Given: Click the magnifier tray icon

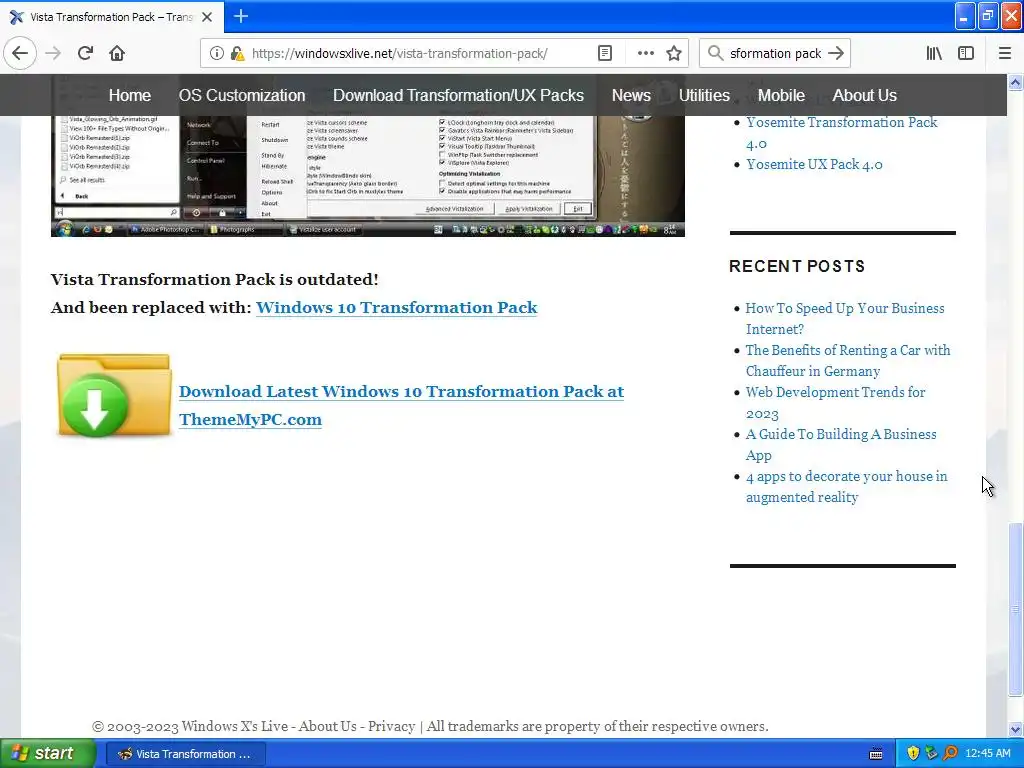Looking at the screenshot, I should pos(950,754).
